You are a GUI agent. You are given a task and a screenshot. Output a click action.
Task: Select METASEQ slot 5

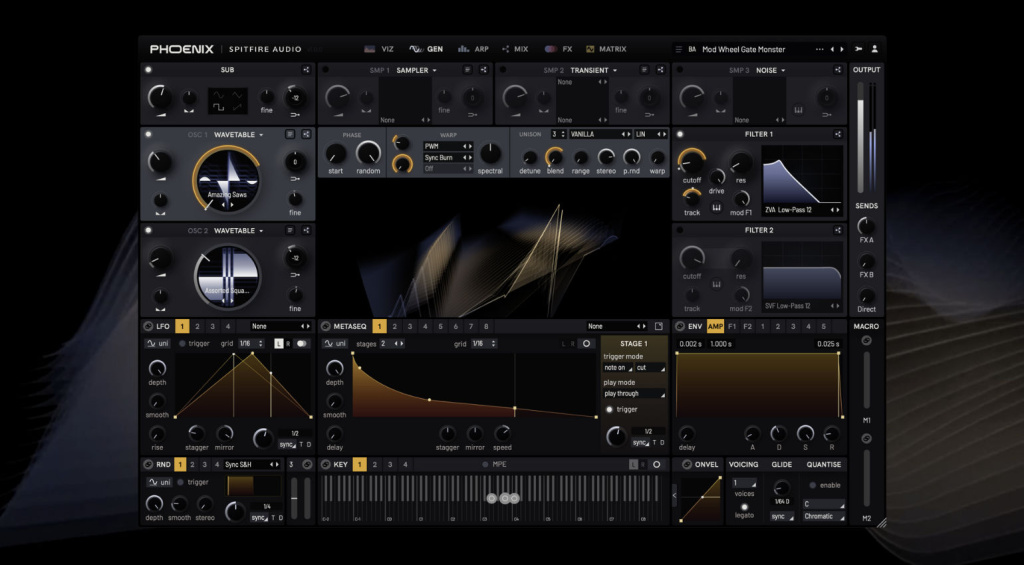(x=440, y=327)
